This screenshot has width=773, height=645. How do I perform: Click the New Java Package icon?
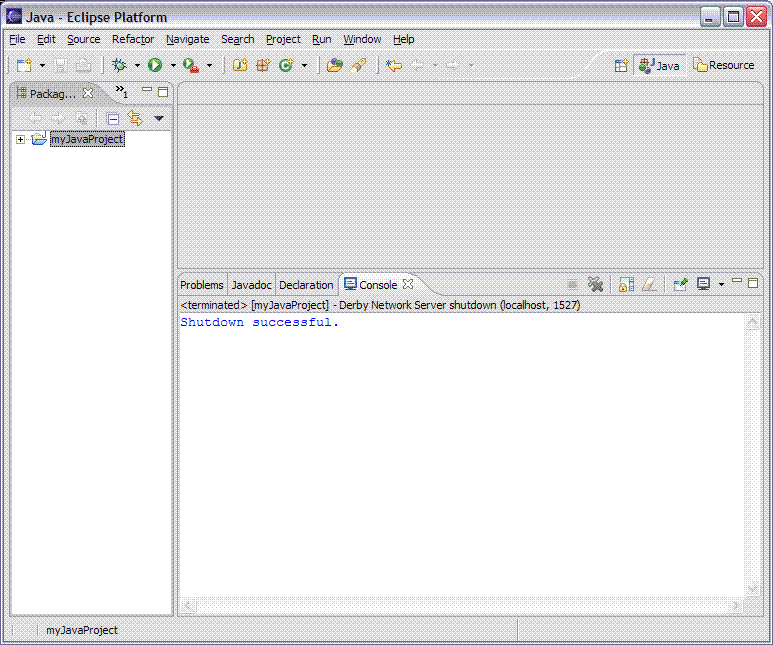(x=263, y=65)
